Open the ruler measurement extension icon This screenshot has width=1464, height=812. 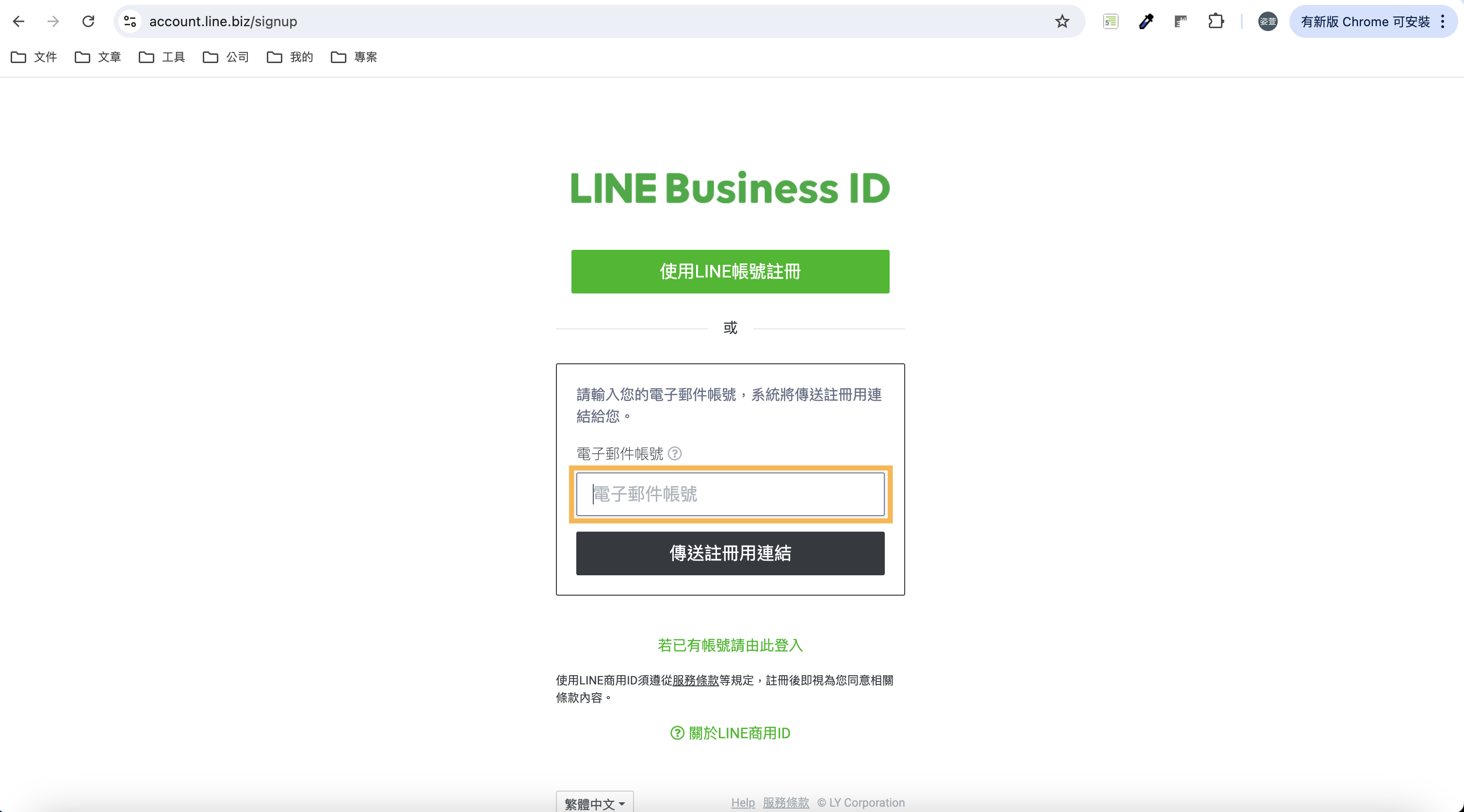pyautogui.click(x=1180, y=22)
